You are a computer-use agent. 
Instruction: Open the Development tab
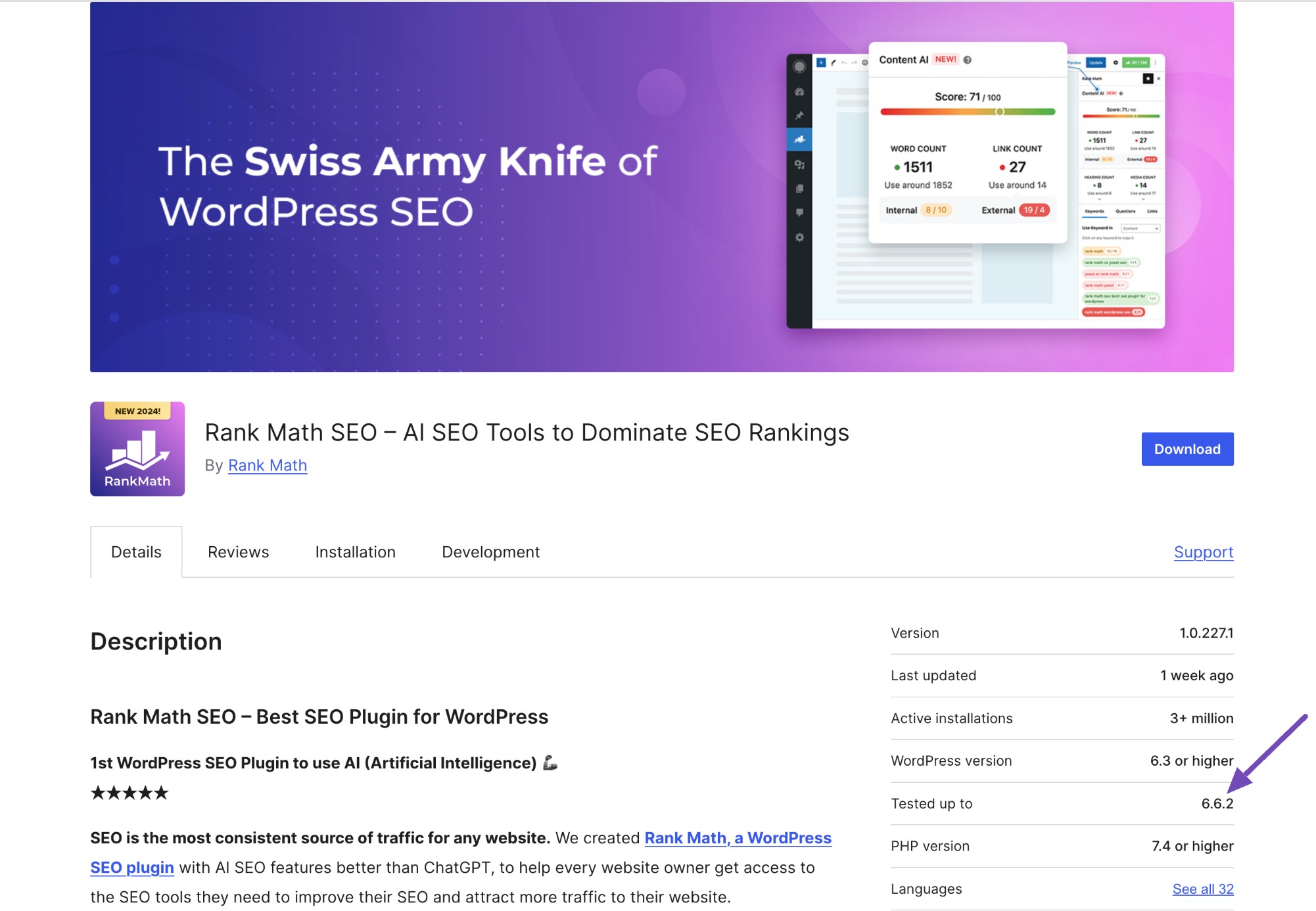pos(491,552)
